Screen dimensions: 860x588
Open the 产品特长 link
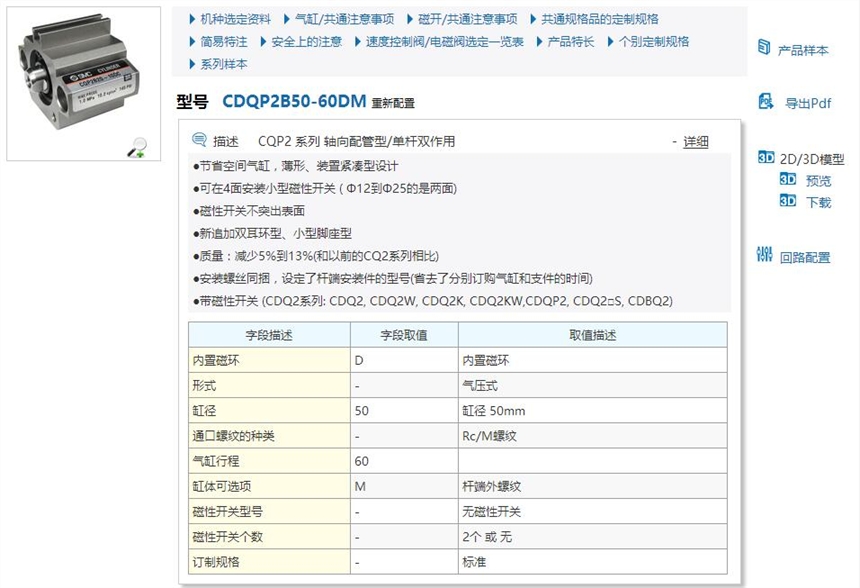pos(571,42)
